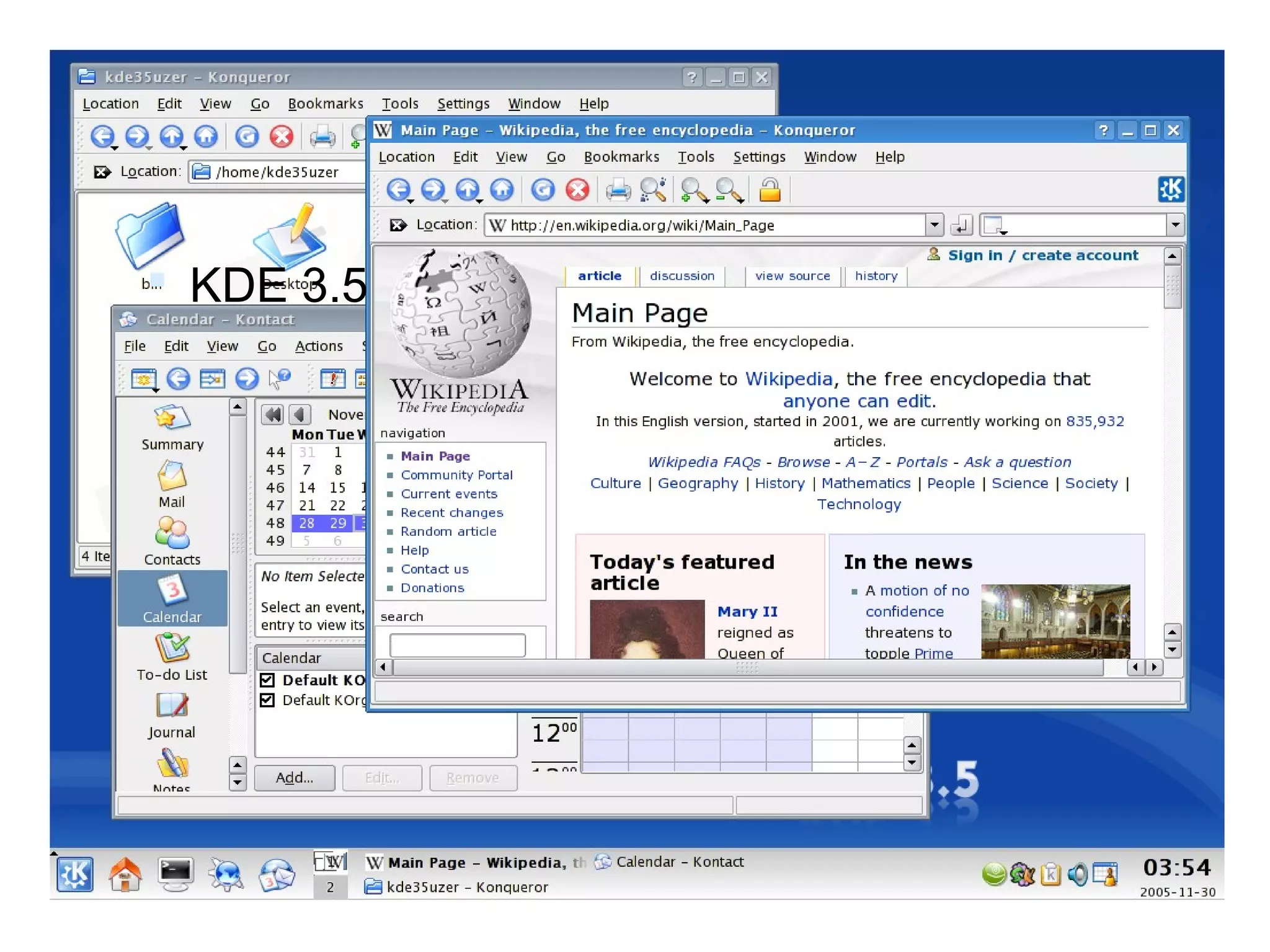
Task: Click the Mathematics category link
Action: 866,483
